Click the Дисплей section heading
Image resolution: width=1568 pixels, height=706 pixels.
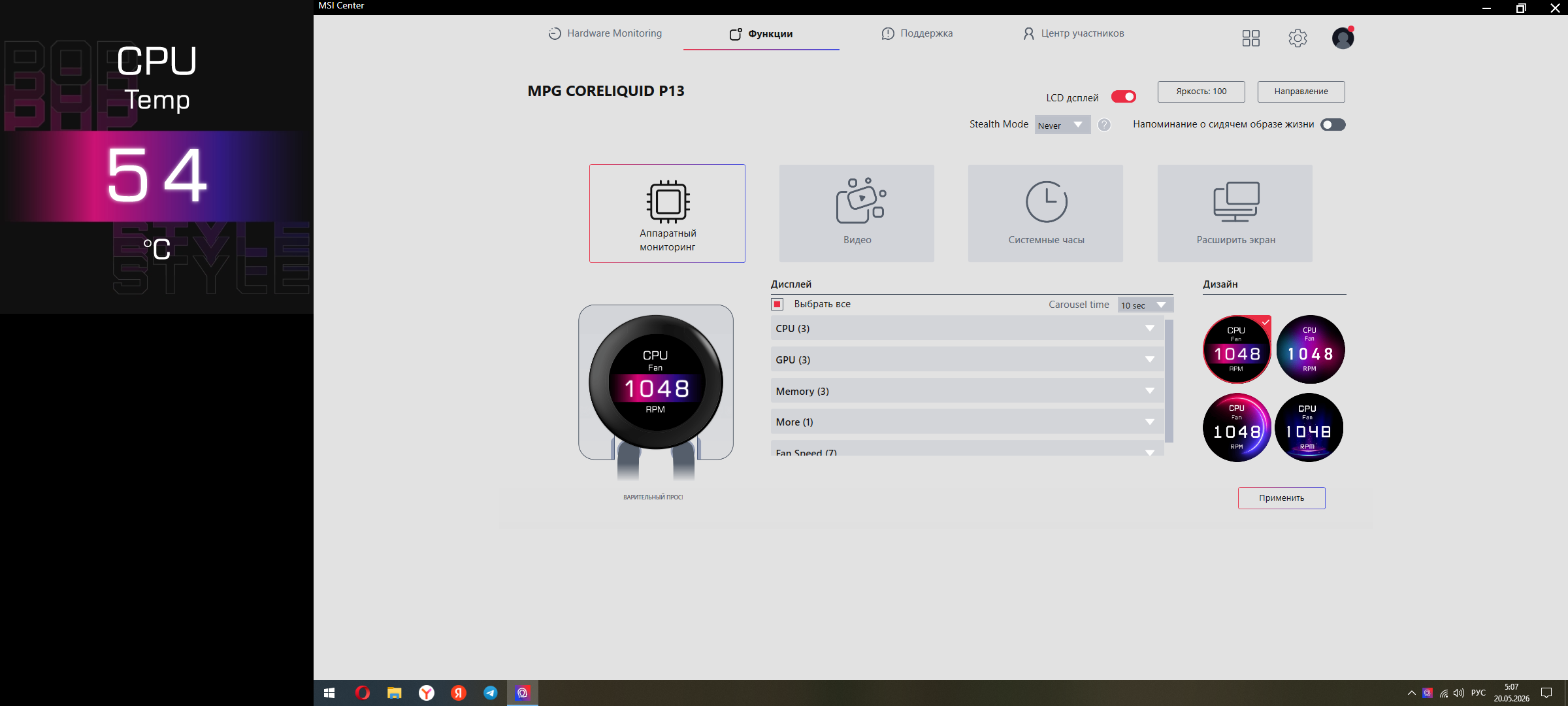(791, 284)
